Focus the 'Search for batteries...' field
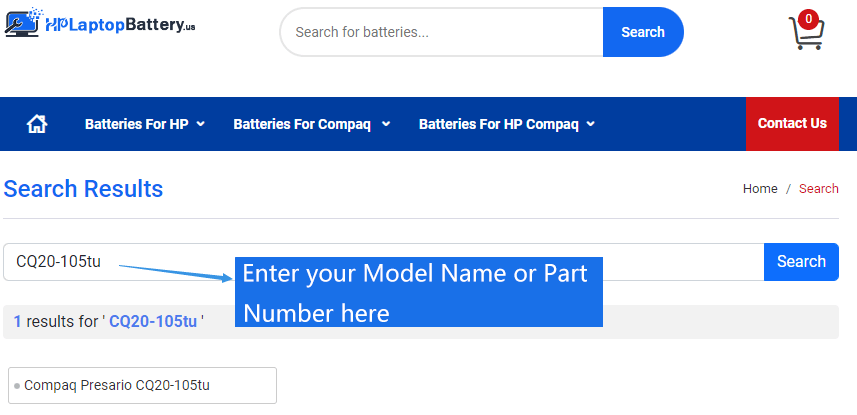Screen dimensions: 857x415 coord(441,32)
